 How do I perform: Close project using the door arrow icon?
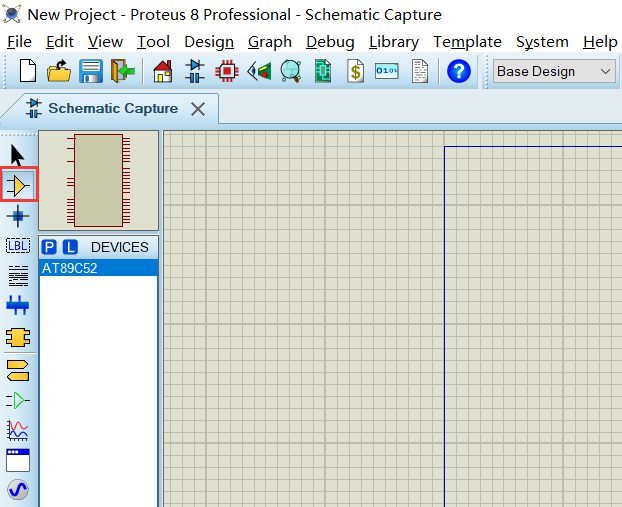pyautogui.click(x=123, y=71)
